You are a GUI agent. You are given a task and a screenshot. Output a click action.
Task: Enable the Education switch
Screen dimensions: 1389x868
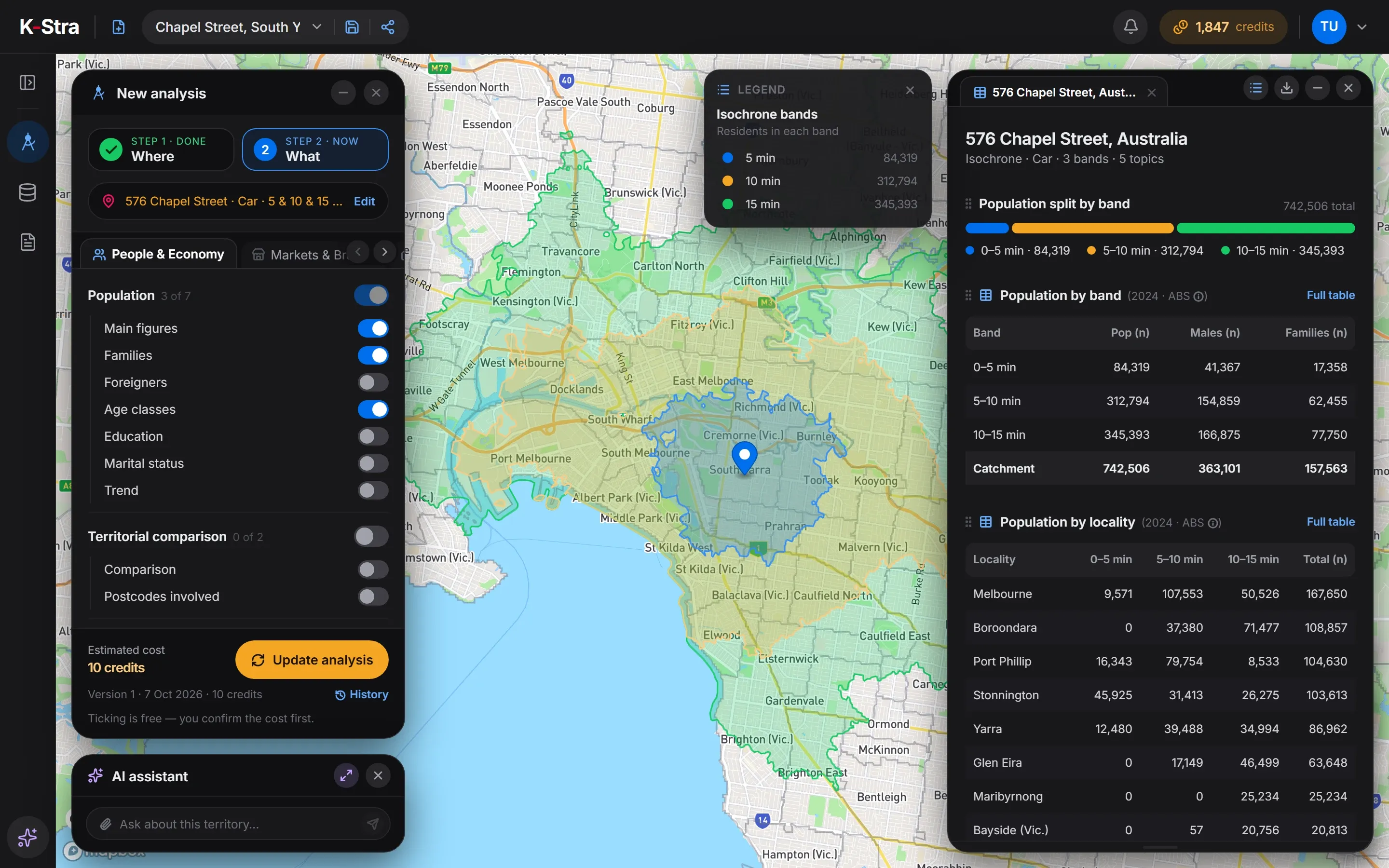pos(373,436)
